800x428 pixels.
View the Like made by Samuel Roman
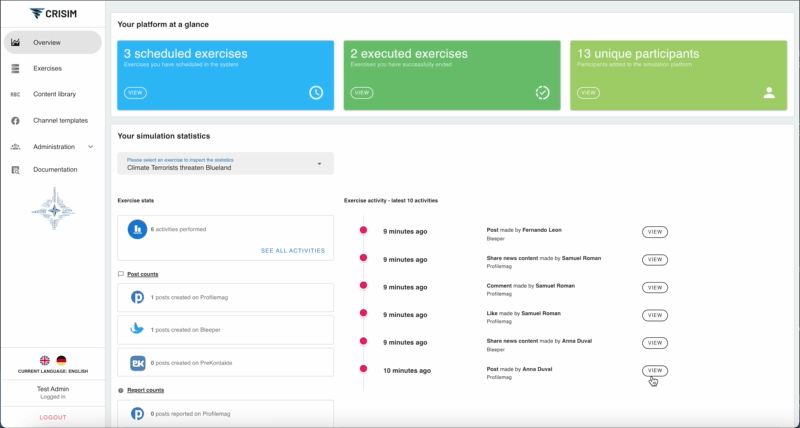(655, 315)
